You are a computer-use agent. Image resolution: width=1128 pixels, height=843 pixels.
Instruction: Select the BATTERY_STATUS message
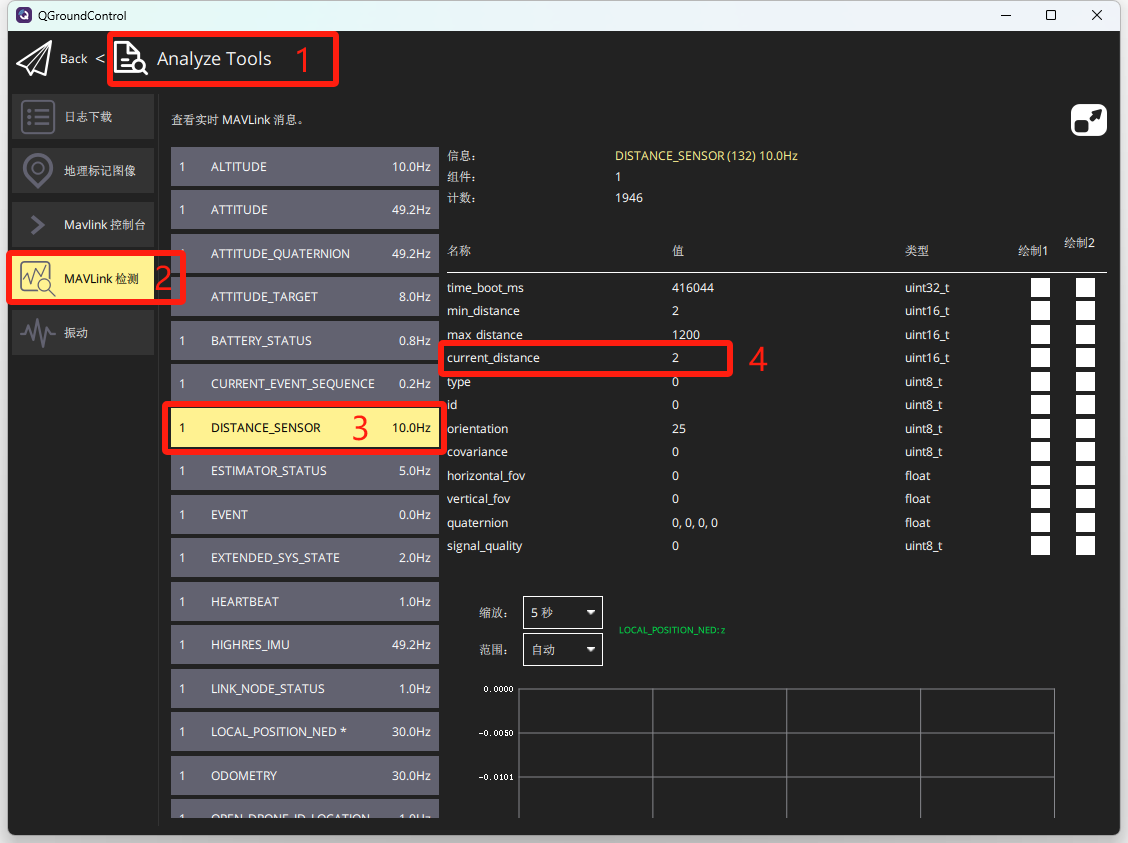click(304, 341)
